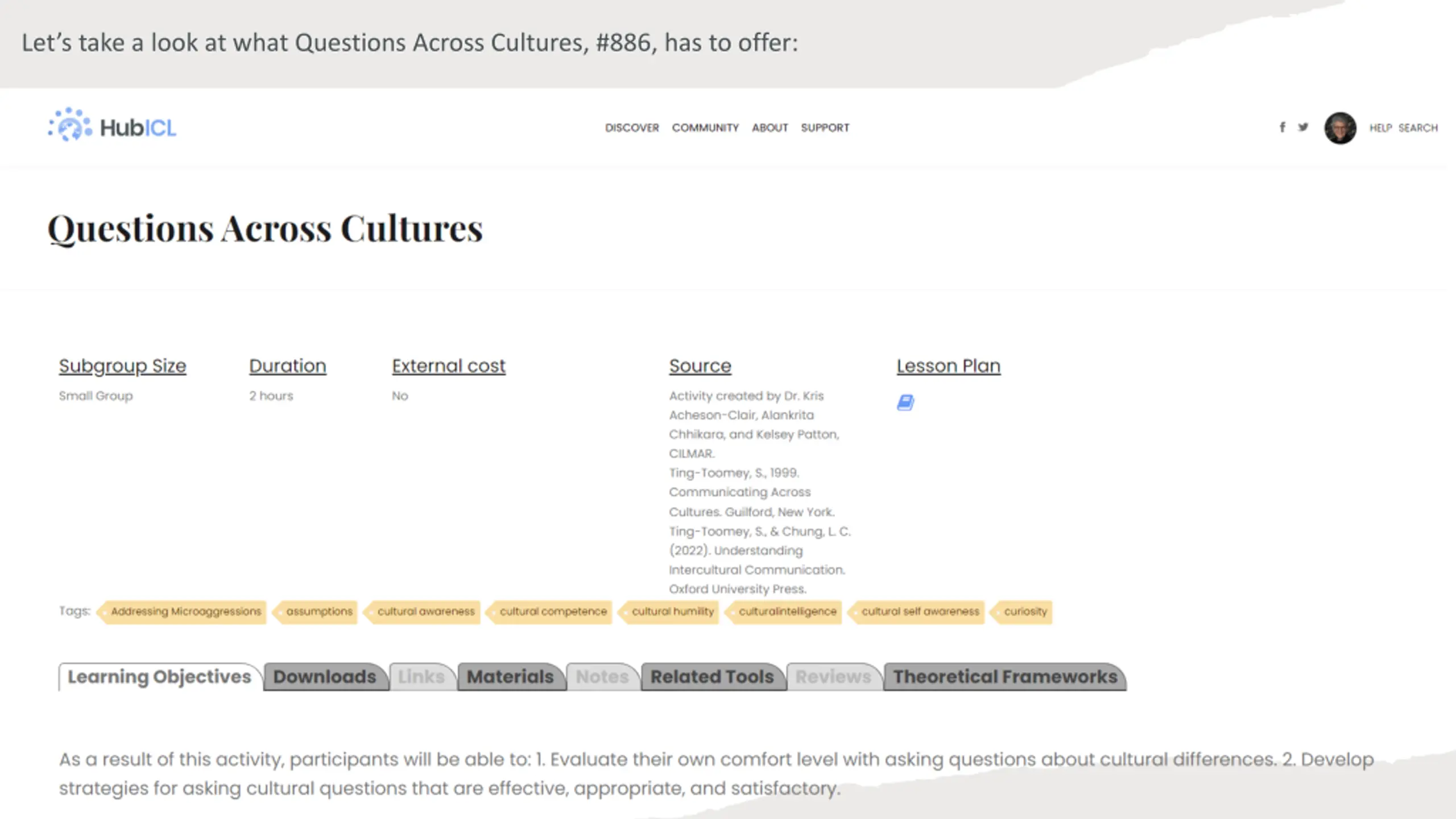Click the assumptions tag
Screen dimensions: 1456x819
316,612
